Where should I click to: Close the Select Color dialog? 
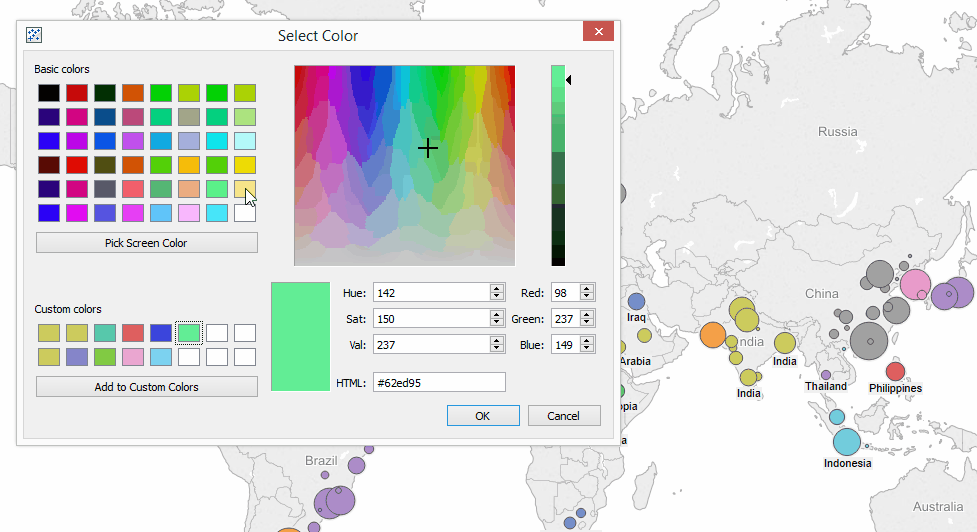click(598, 31)
